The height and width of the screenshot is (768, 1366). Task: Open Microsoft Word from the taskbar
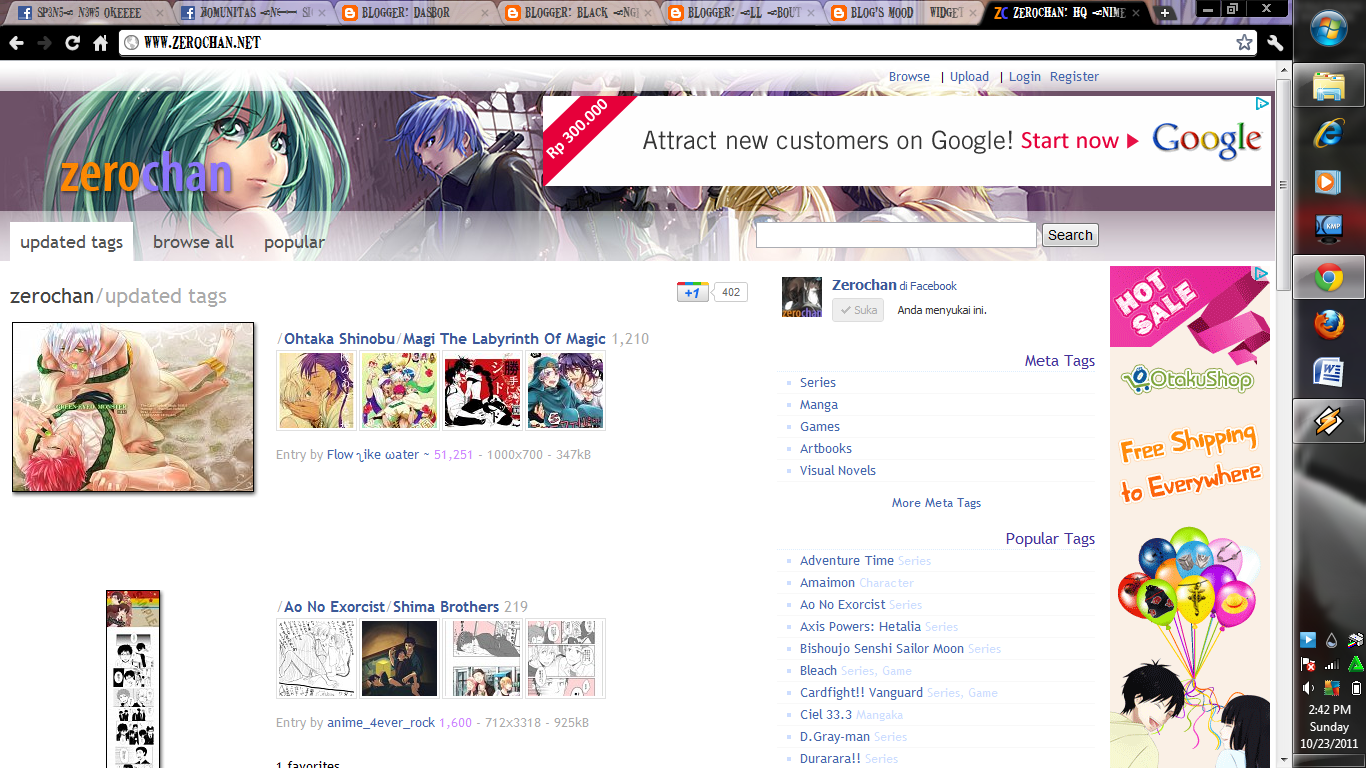(1329, 373)
